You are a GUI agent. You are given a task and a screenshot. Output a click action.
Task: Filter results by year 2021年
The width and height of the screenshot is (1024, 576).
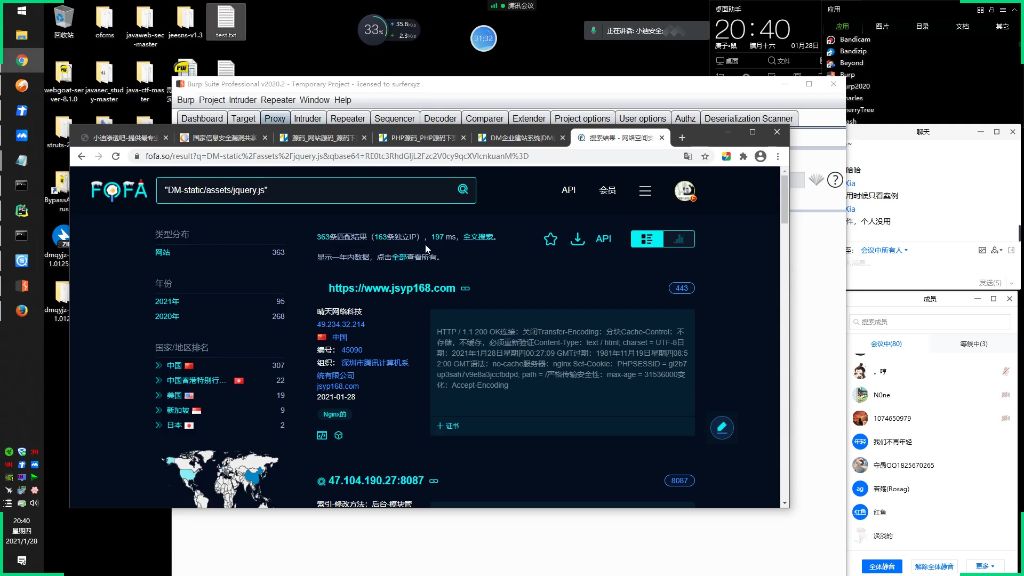(167, 301)
